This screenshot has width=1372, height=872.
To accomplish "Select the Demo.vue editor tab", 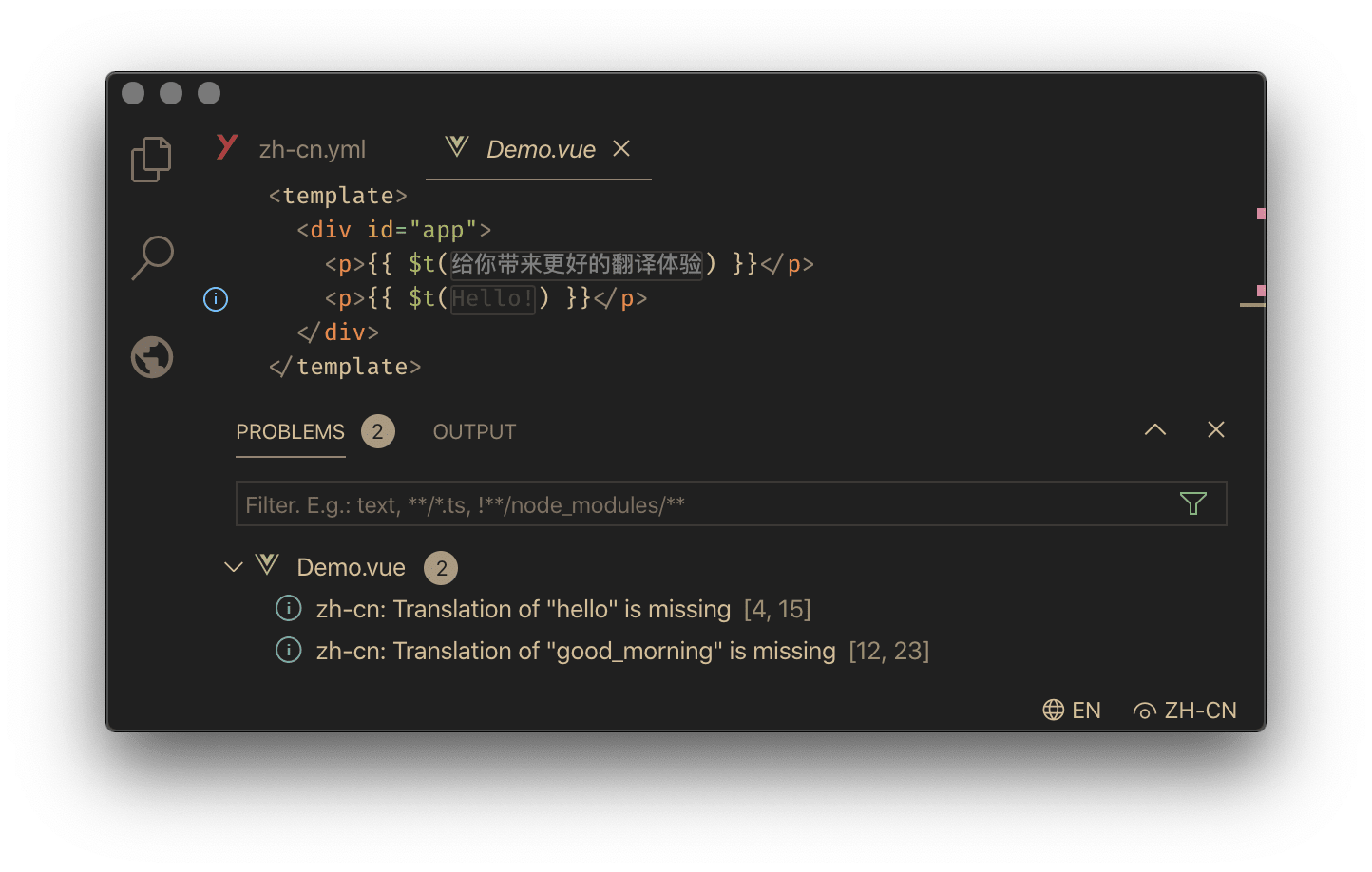I will [x=540, y=149].
